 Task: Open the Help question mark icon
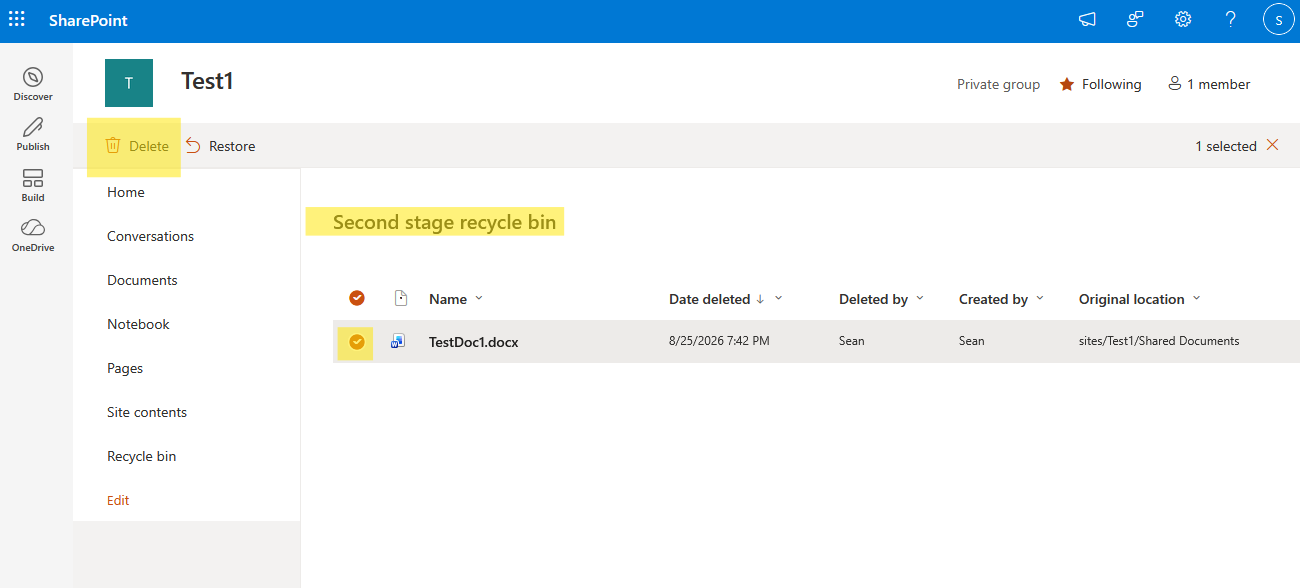[1231, 20]
